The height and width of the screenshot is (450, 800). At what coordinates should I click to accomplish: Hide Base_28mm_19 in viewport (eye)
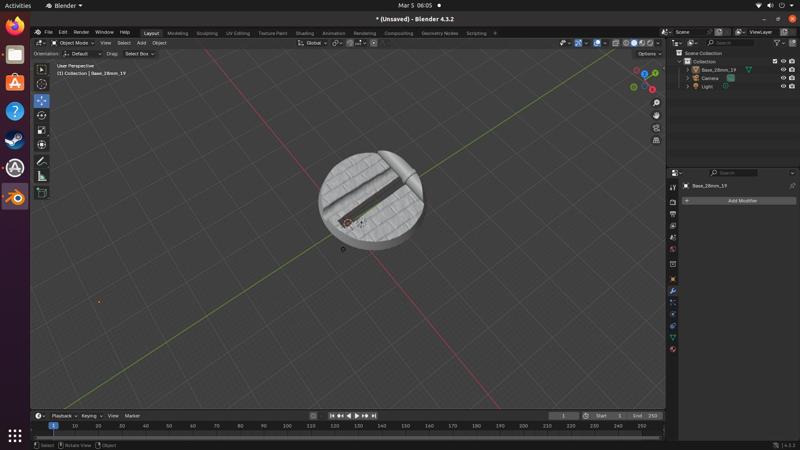pyautogui.click(x=783, y=70)
